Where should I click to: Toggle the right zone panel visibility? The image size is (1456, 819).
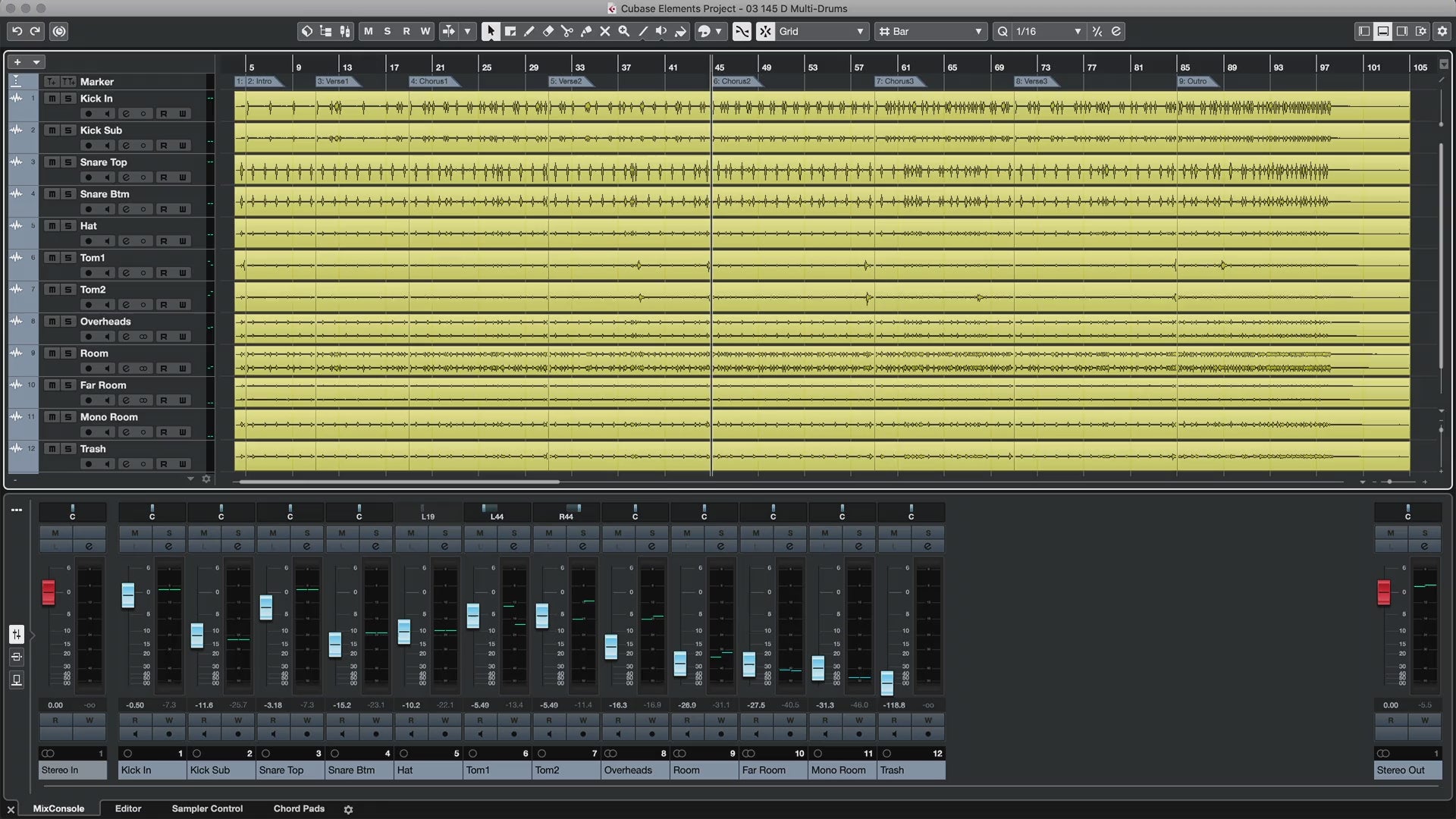[x=1401, y=31]
